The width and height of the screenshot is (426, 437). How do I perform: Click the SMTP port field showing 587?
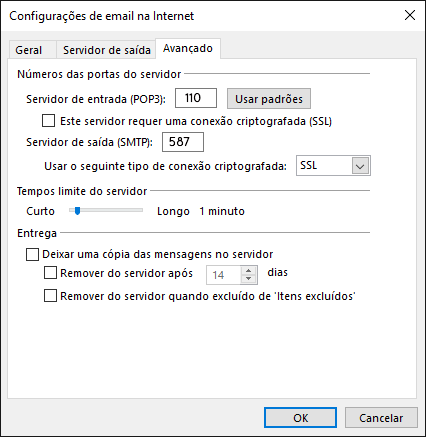(183, 142)
